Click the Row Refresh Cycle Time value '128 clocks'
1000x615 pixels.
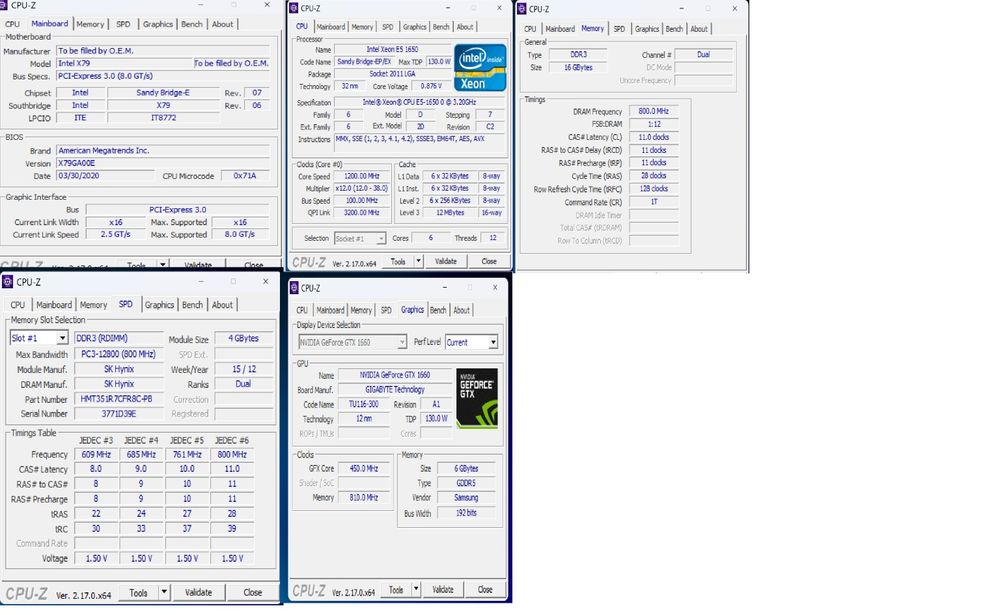(x=654, y=189)
